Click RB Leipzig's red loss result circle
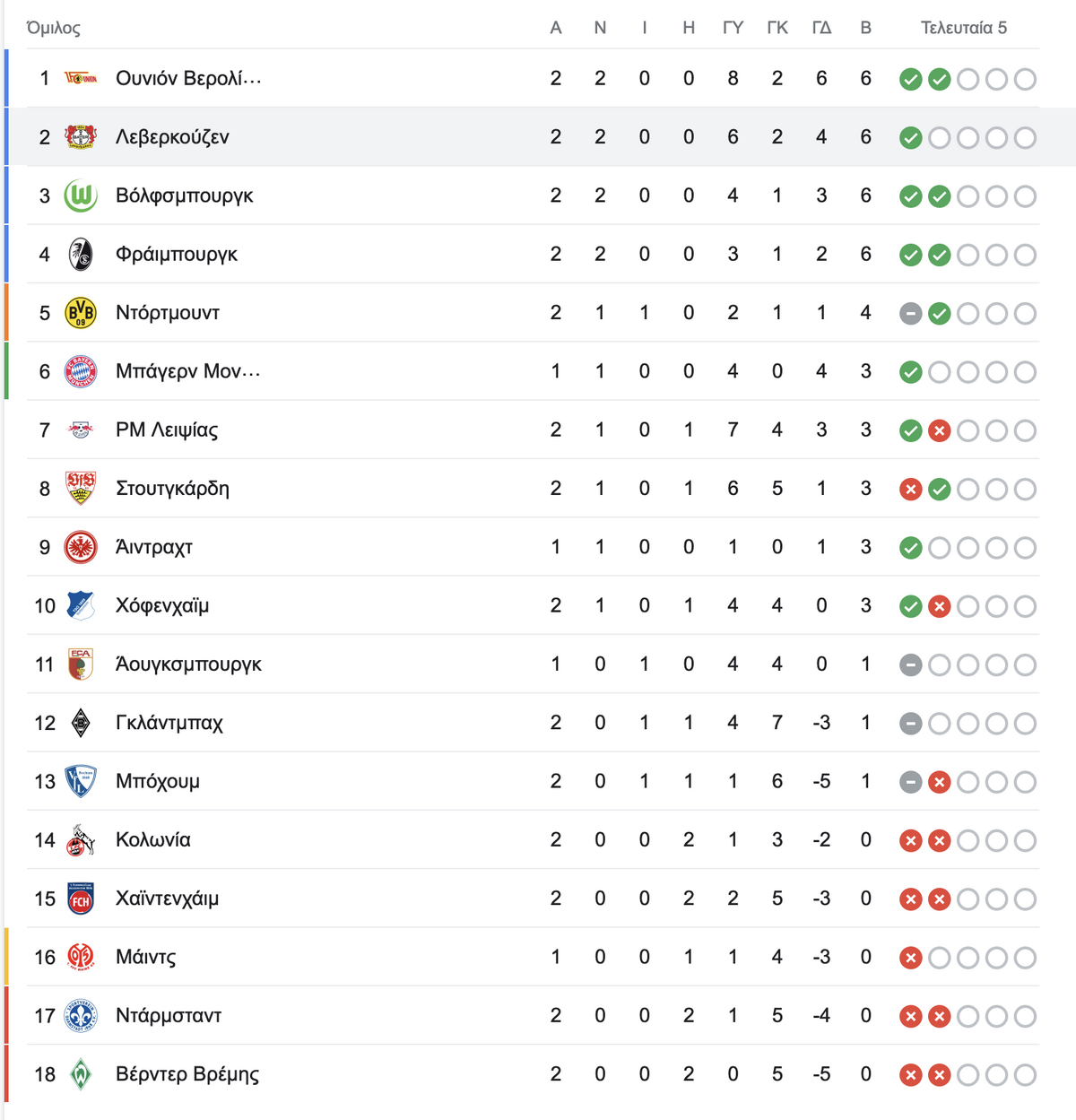This screenshot has height=1120, width=1076. (x=940, y=431)
